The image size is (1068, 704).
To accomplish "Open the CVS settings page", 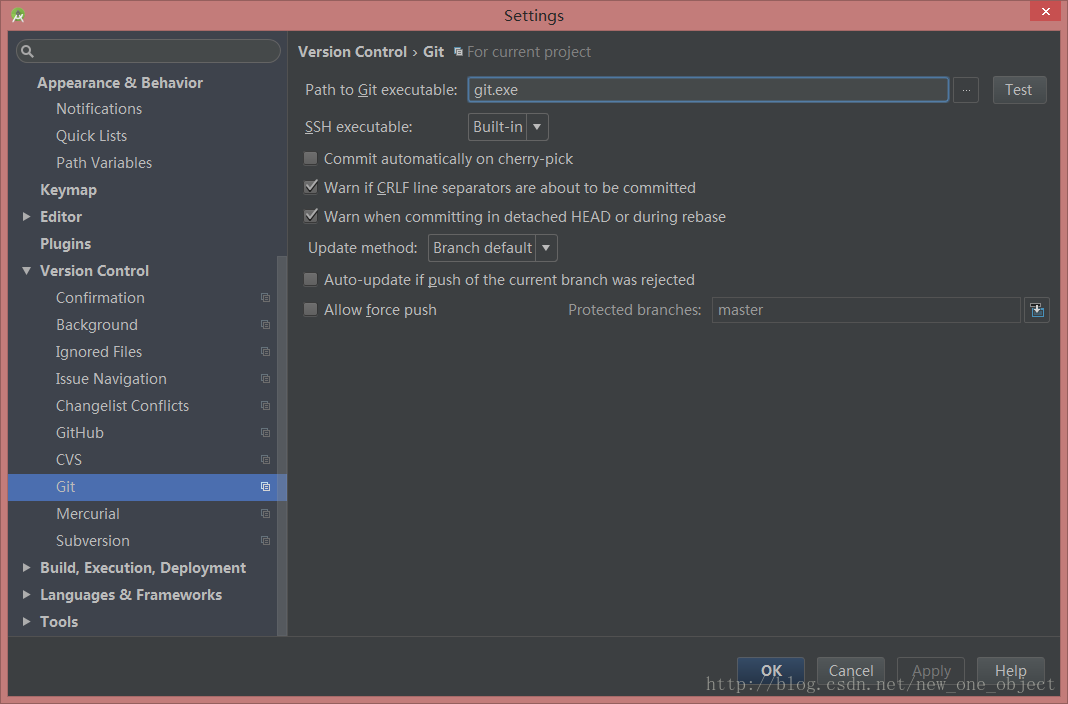I will [x=69, y=460].
